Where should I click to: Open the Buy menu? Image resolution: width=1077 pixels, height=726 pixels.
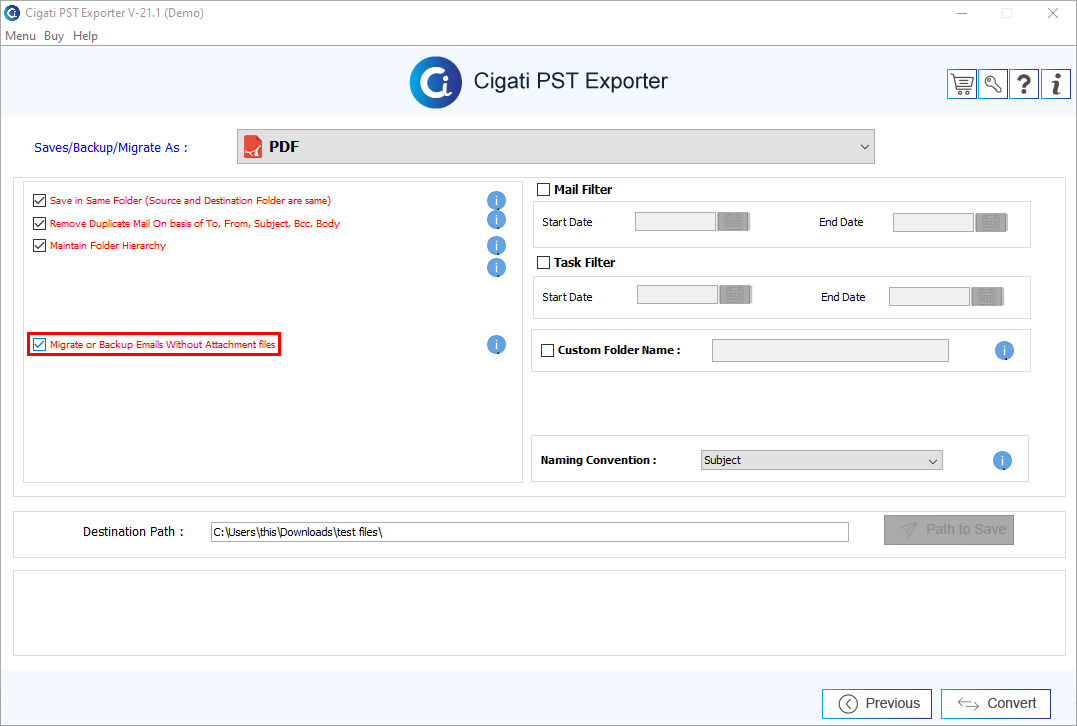[x=54, y=36]
